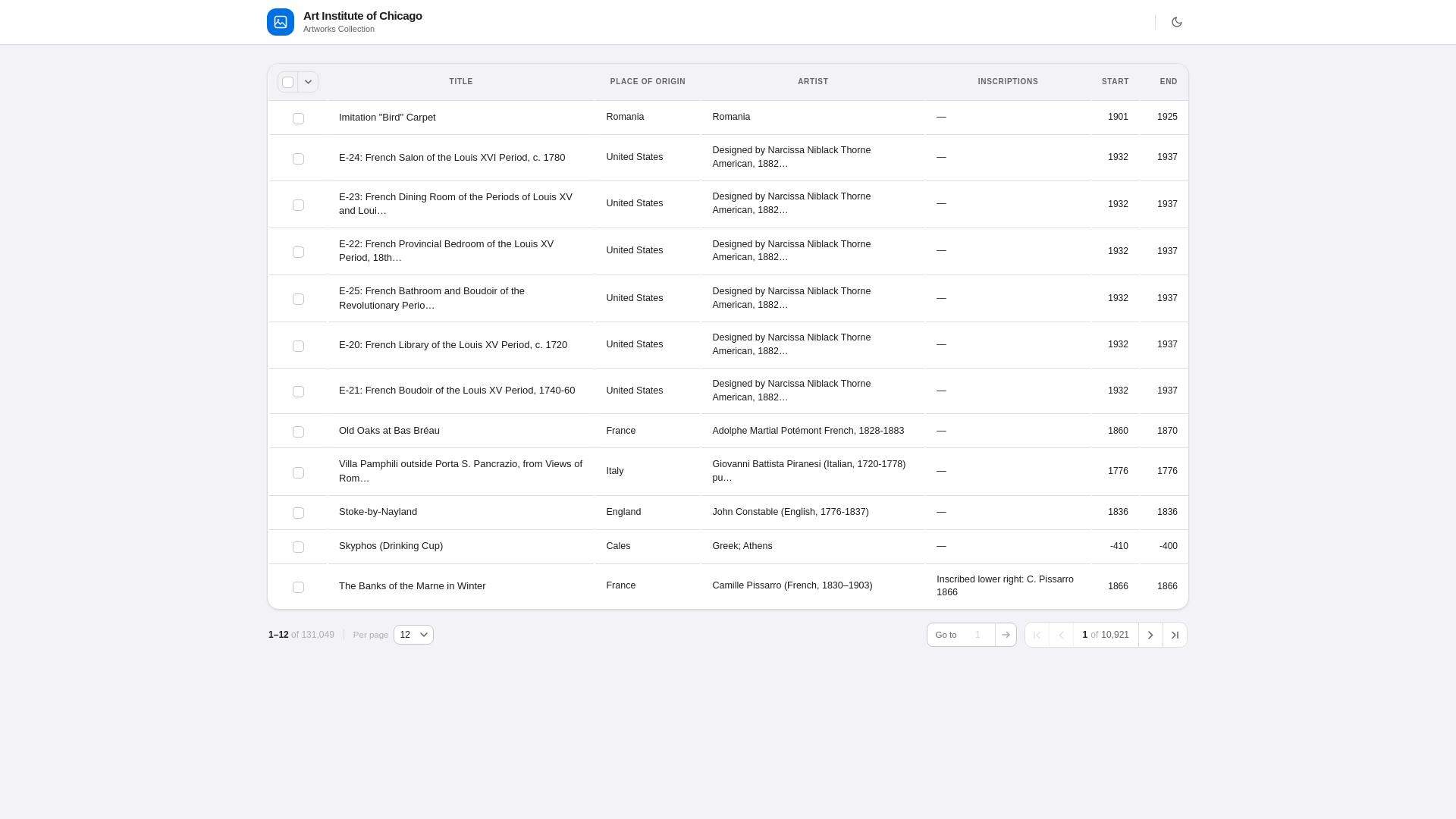Image resolution: width=1456 pixels, height=819 pixels.
Task: Go to next page arrow
Action: (x=1150, y=635)
